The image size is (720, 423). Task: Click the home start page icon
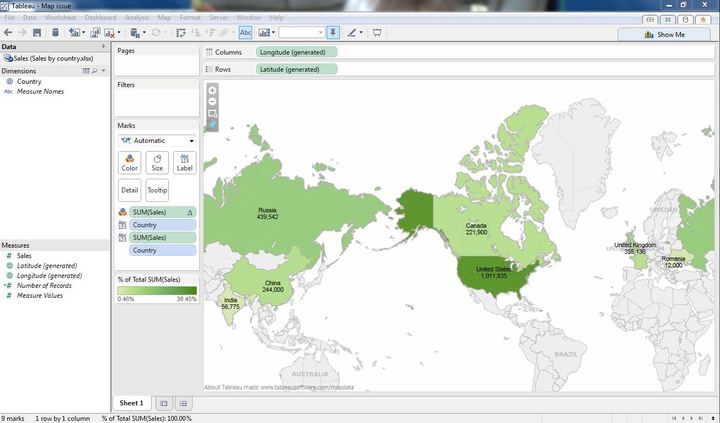703,19
